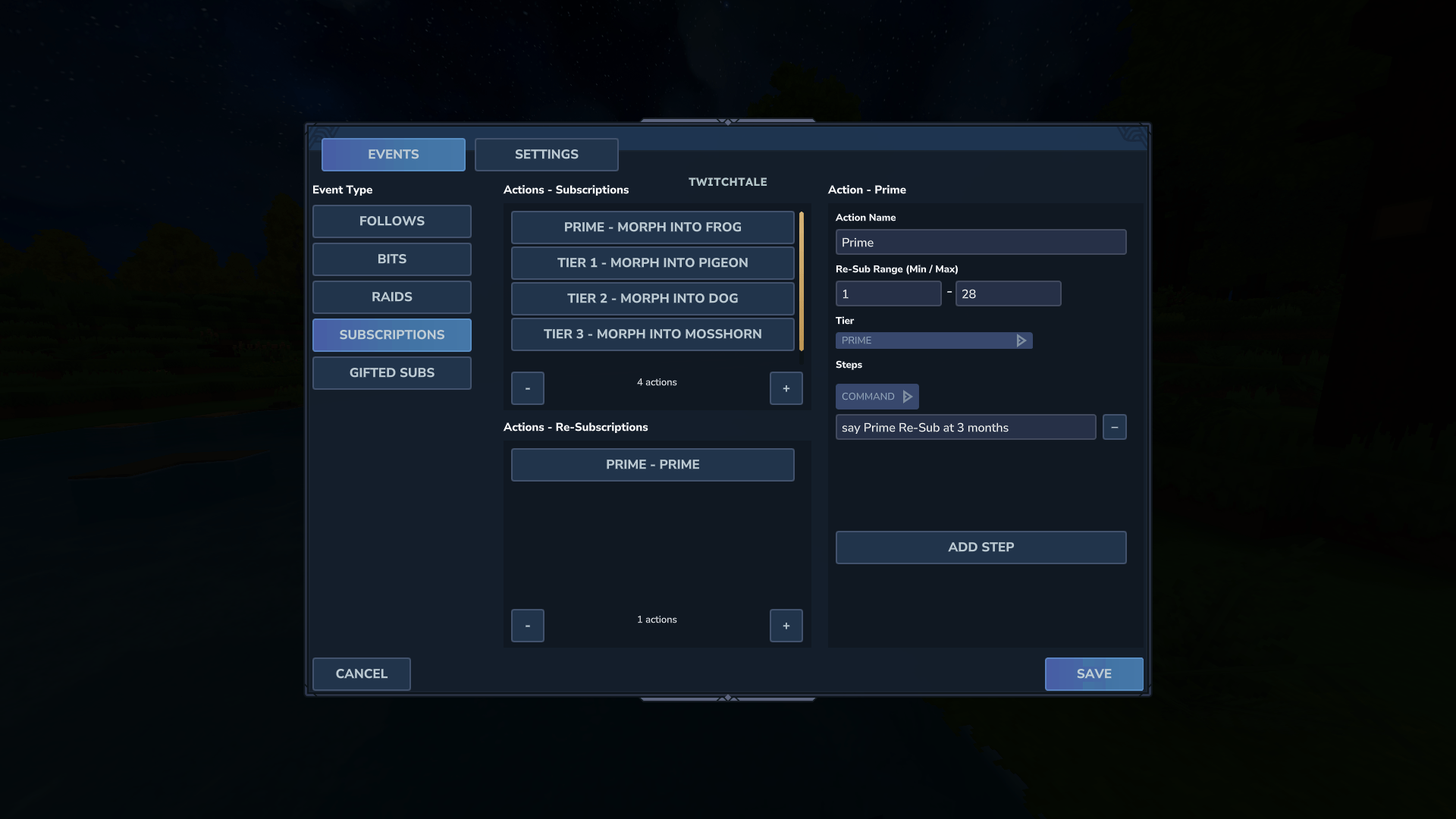Select Tier 3 - Morph Into Mosshorn action
This screenshot has width=1456, height=819.
coord(652,334)
